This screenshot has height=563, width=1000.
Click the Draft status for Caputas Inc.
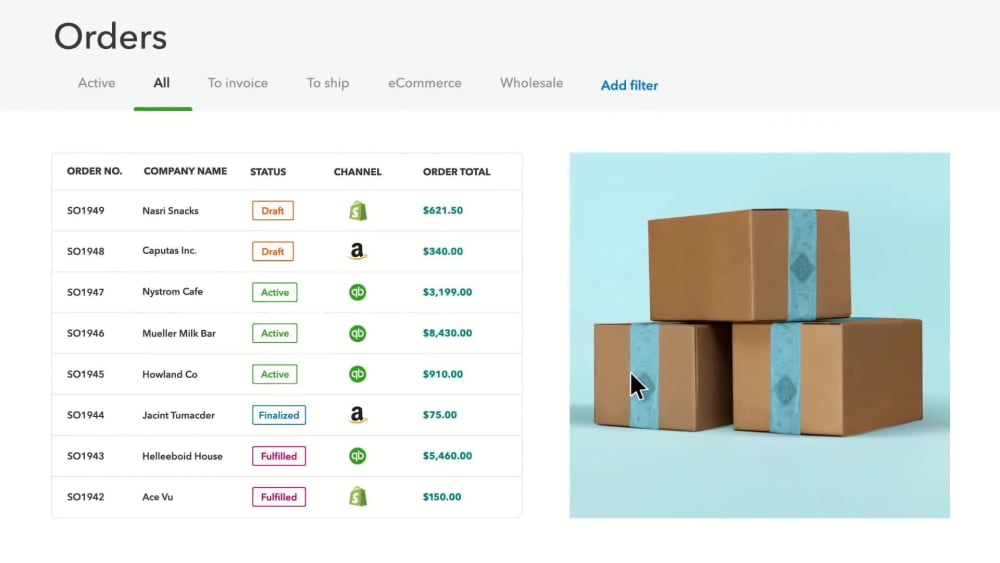[273, 251]
